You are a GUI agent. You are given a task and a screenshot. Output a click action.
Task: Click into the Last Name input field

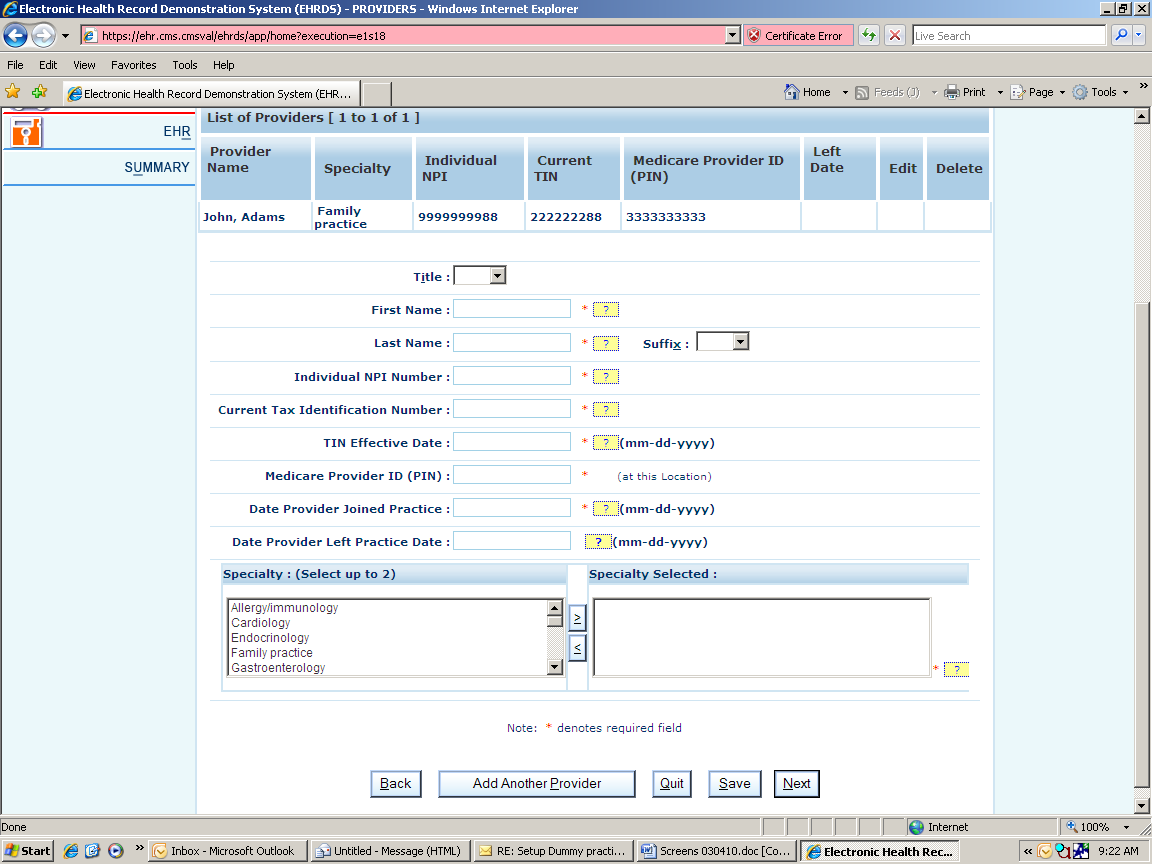click(x=512, y=342)
